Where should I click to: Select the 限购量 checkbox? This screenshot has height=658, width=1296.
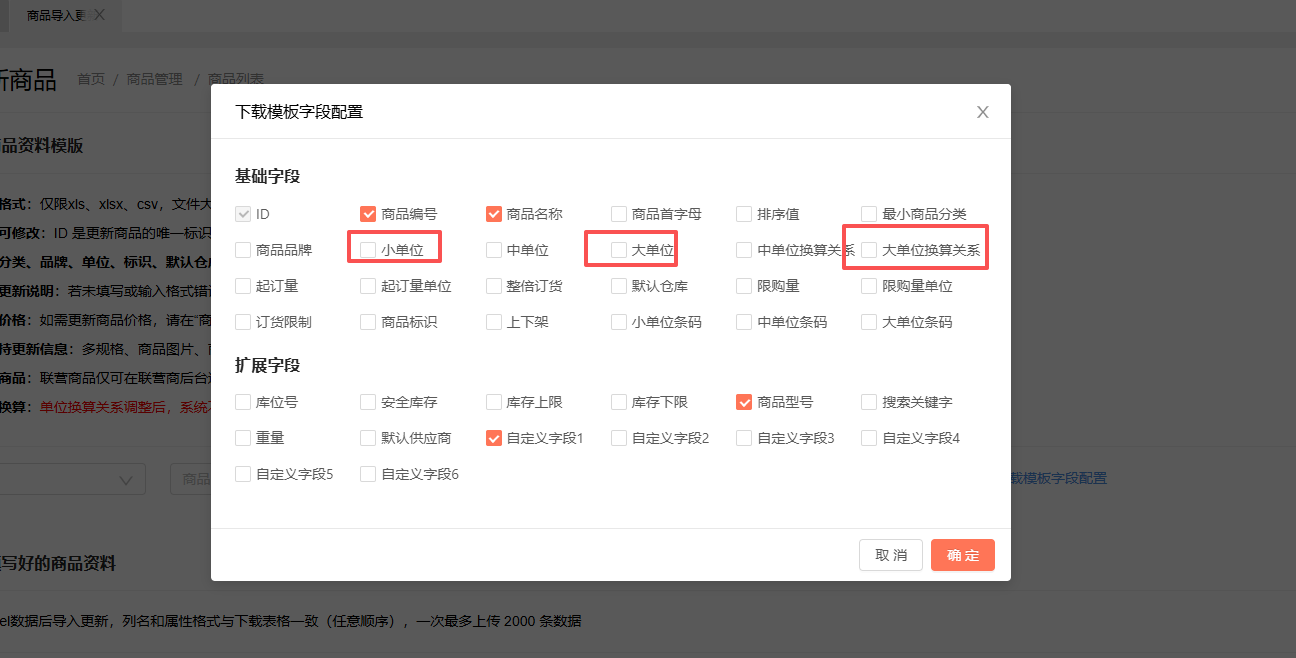[744, 286]
